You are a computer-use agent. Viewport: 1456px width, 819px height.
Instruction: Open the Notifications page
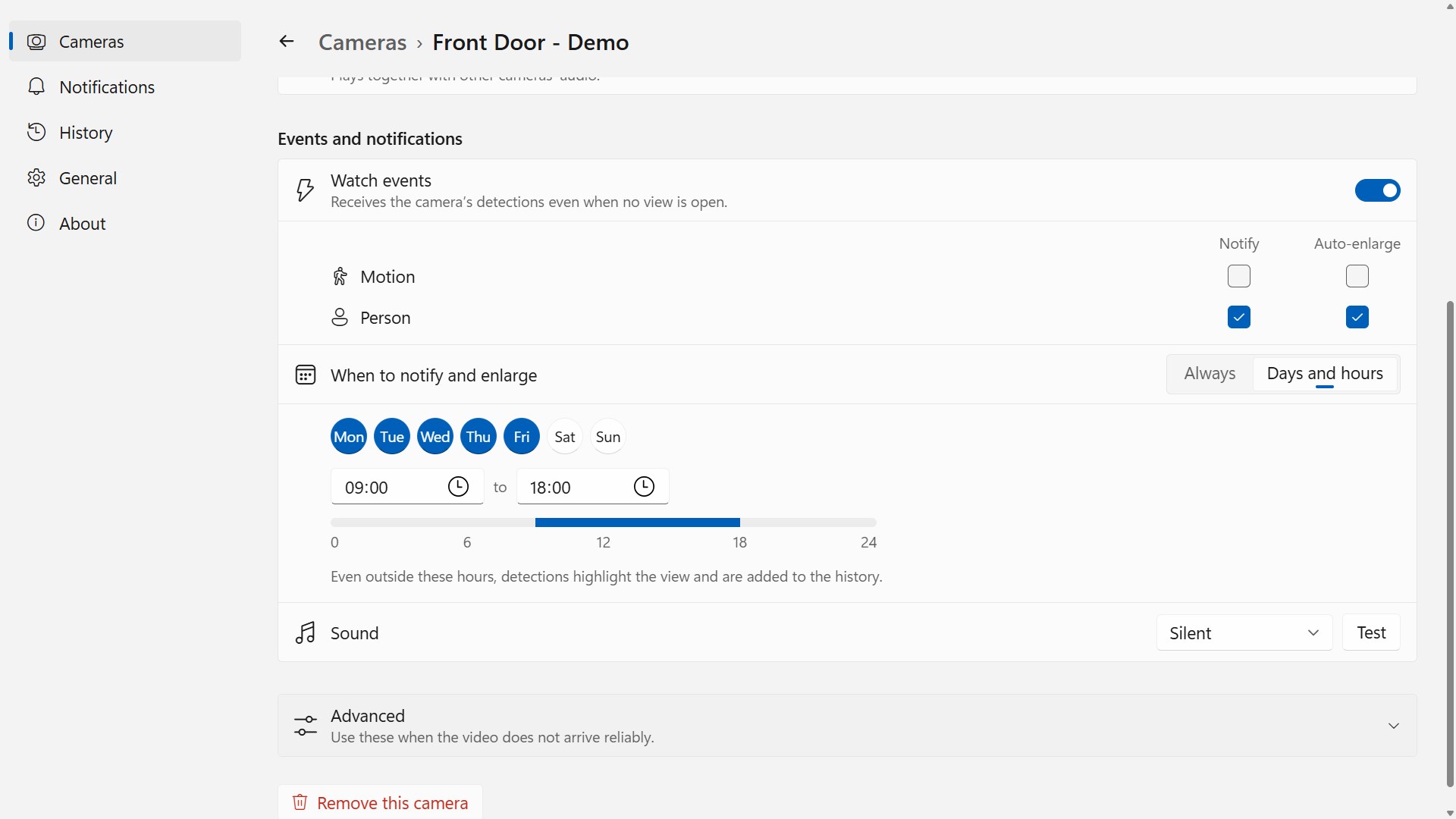pyautogui.click(x=125, y=87)
